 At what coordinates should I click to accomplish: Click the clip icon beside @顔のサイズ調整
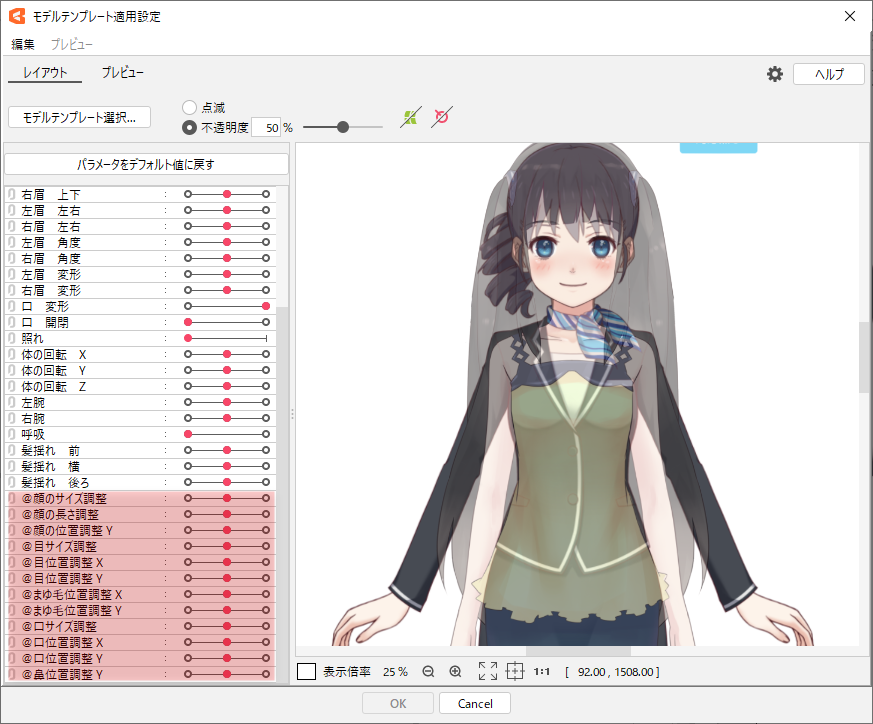(x=12, y=498)
